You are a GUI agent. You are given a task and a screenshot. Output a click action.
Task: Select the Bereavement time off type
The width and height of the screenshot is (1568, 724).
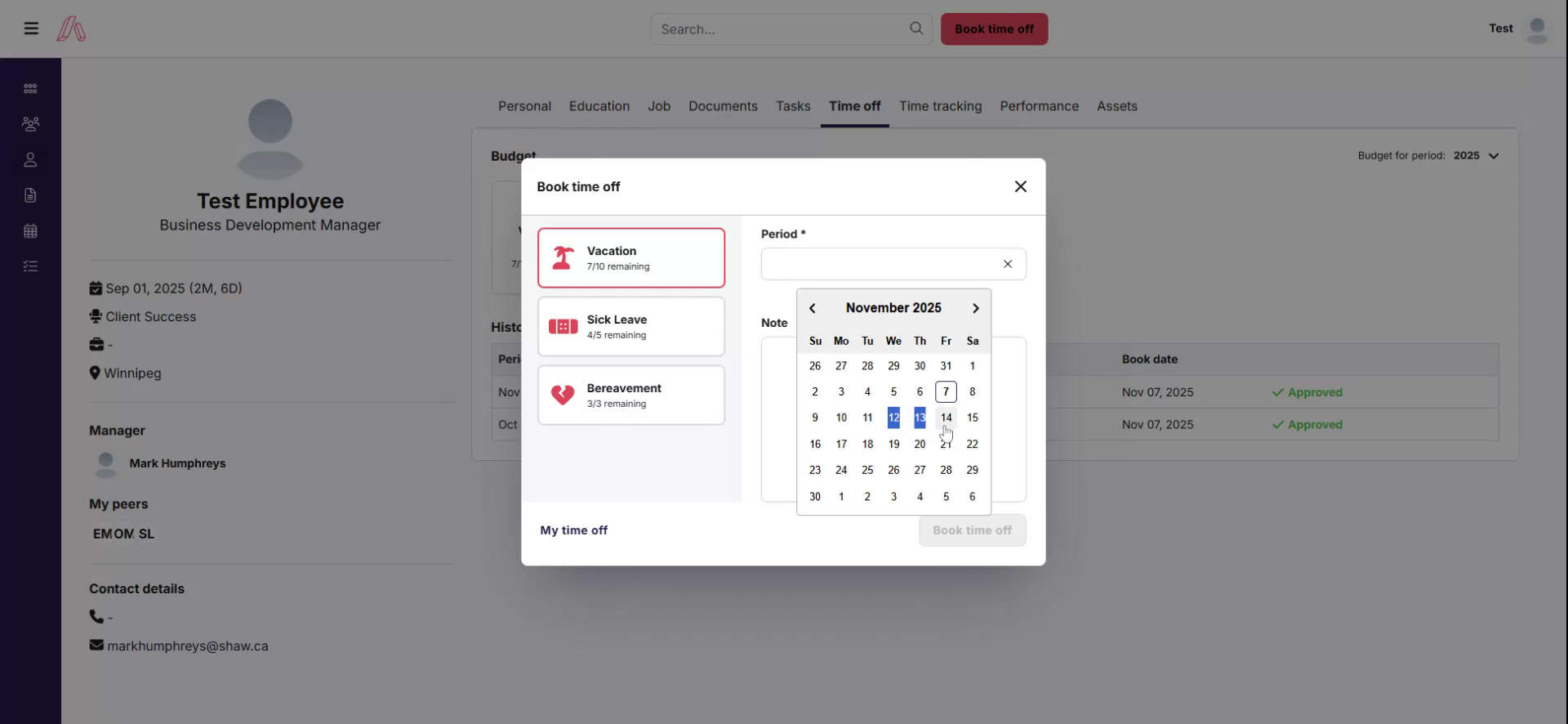(x=630, y=395)
